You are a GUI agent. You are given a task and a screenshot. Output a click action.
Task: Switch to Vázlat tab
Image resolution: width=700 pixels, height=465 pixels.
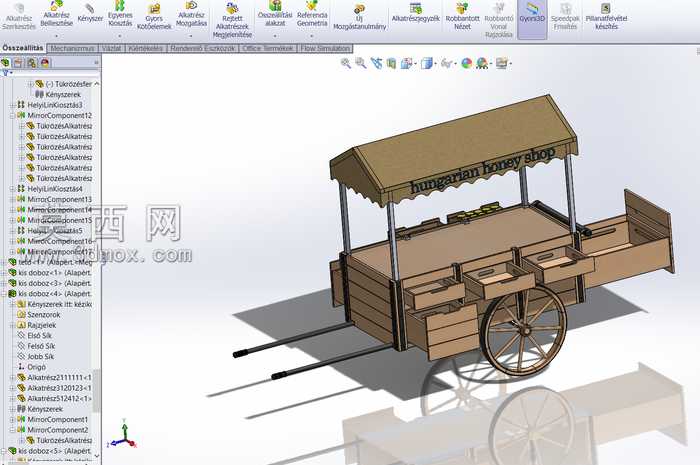click(x=111, y=48)
